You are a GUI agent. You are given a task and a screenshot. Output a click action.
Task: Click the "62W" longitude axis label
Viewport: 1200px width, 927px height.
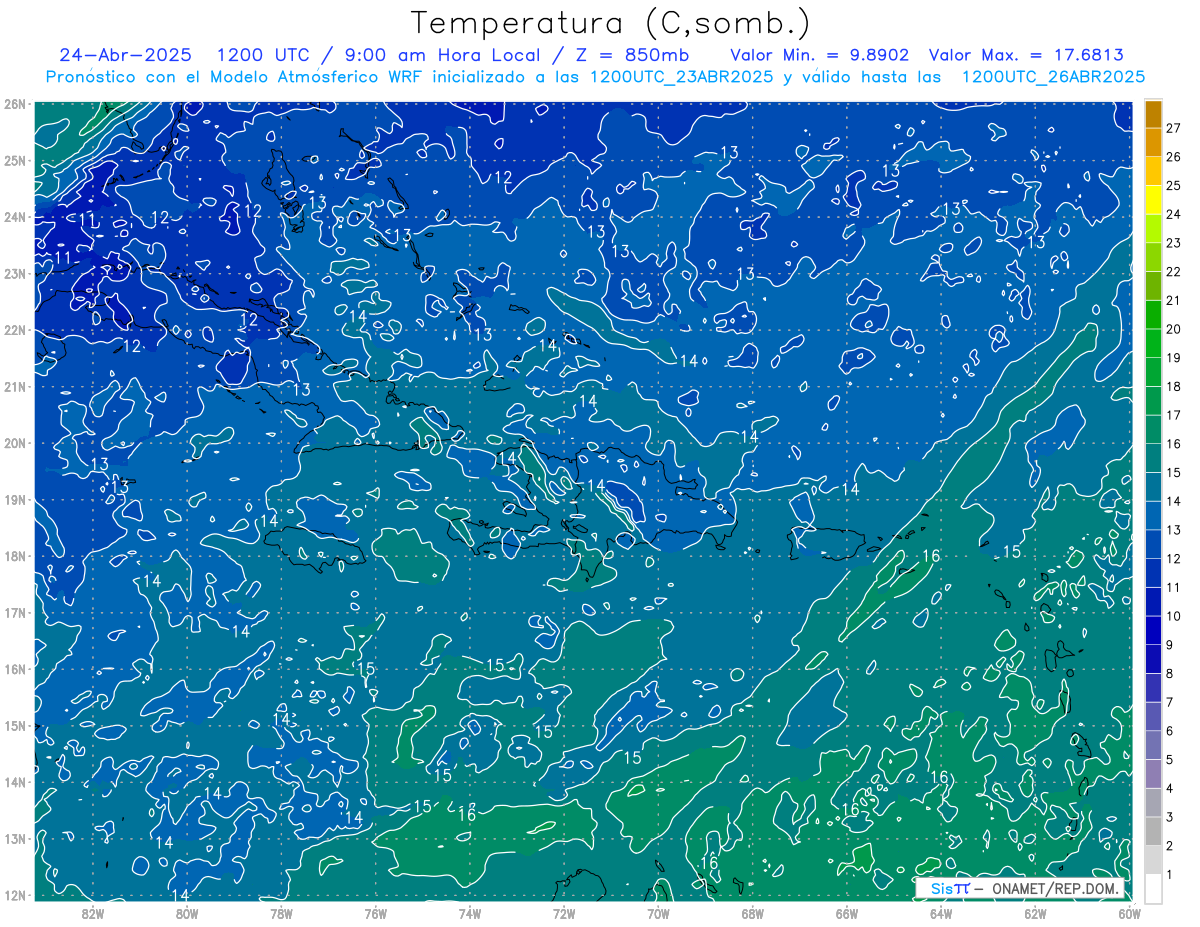1035,913
